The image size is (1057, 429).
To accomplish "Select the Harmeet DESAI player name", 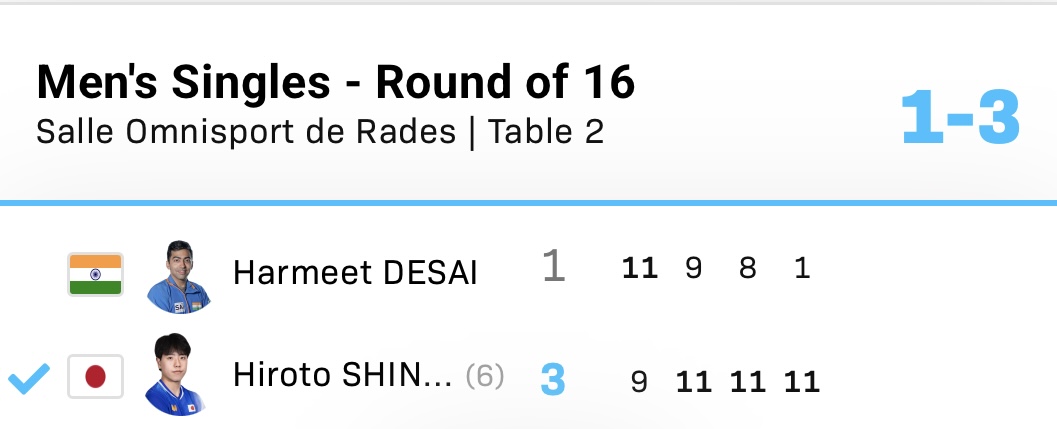I will (354, 273).
